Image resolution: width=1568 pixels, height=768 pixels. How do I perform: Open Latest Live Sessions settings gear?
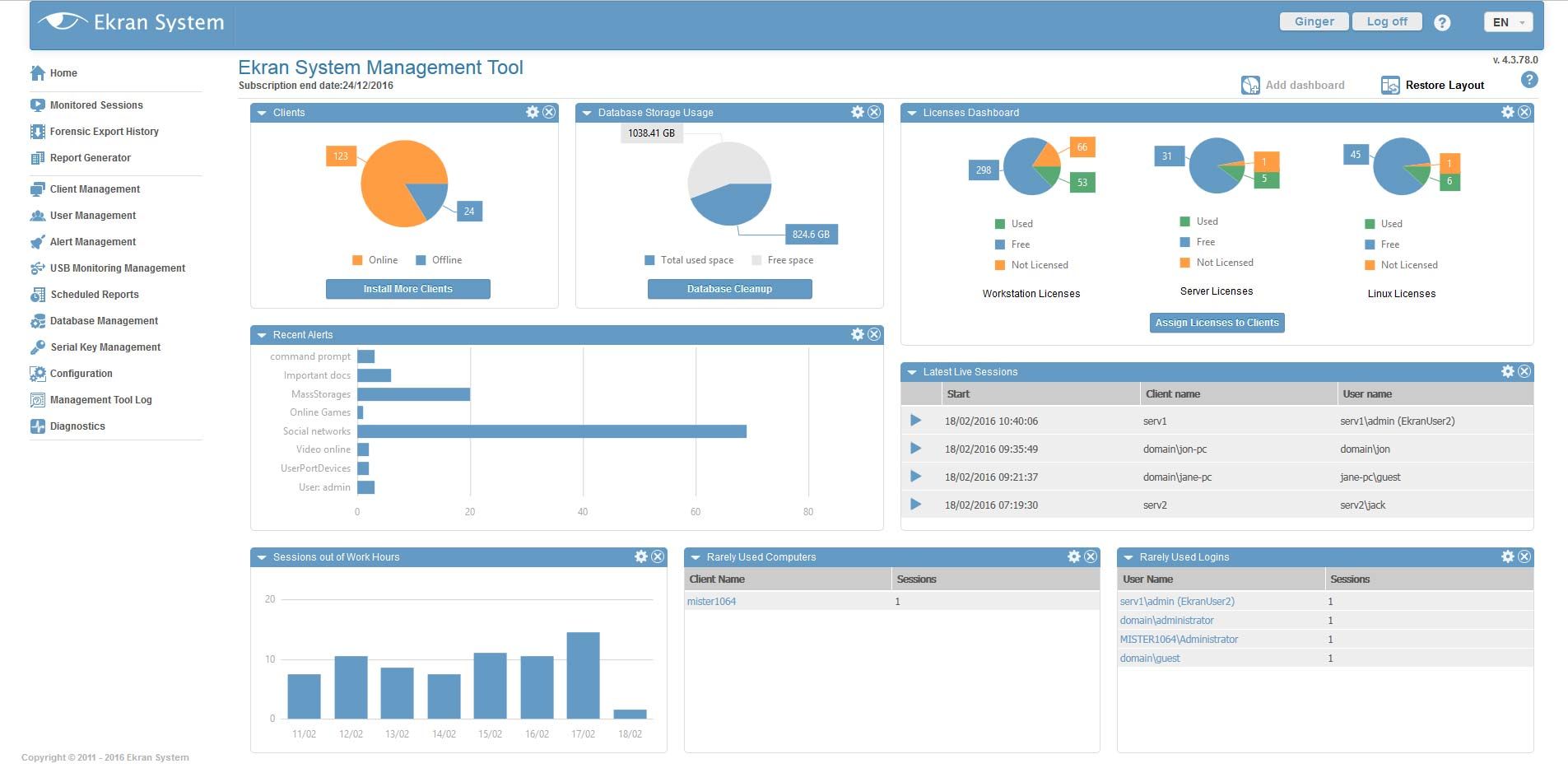[1508, 371]
